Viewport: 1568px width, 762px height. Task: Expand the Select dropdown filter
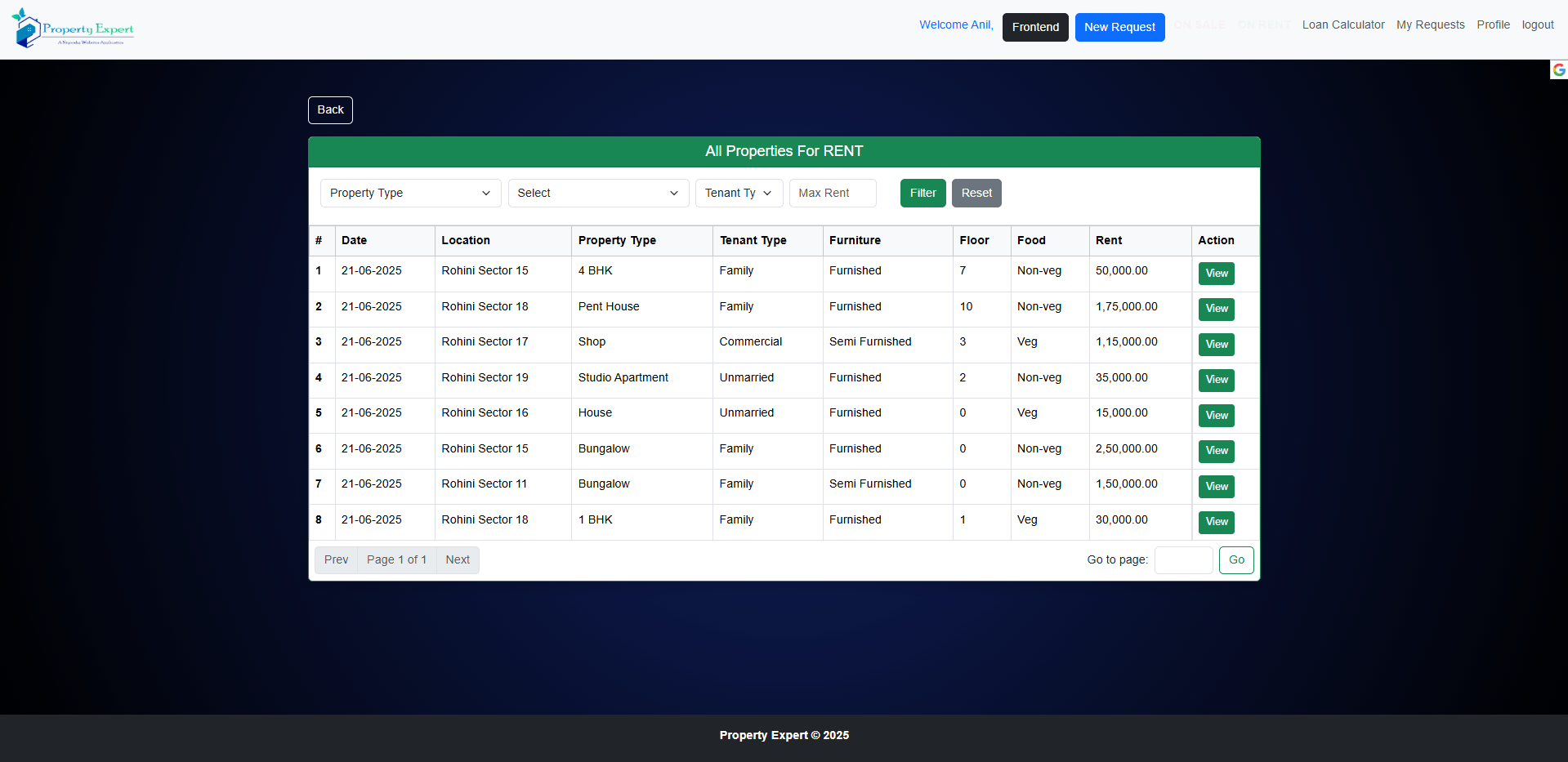[x=597, y=194]
